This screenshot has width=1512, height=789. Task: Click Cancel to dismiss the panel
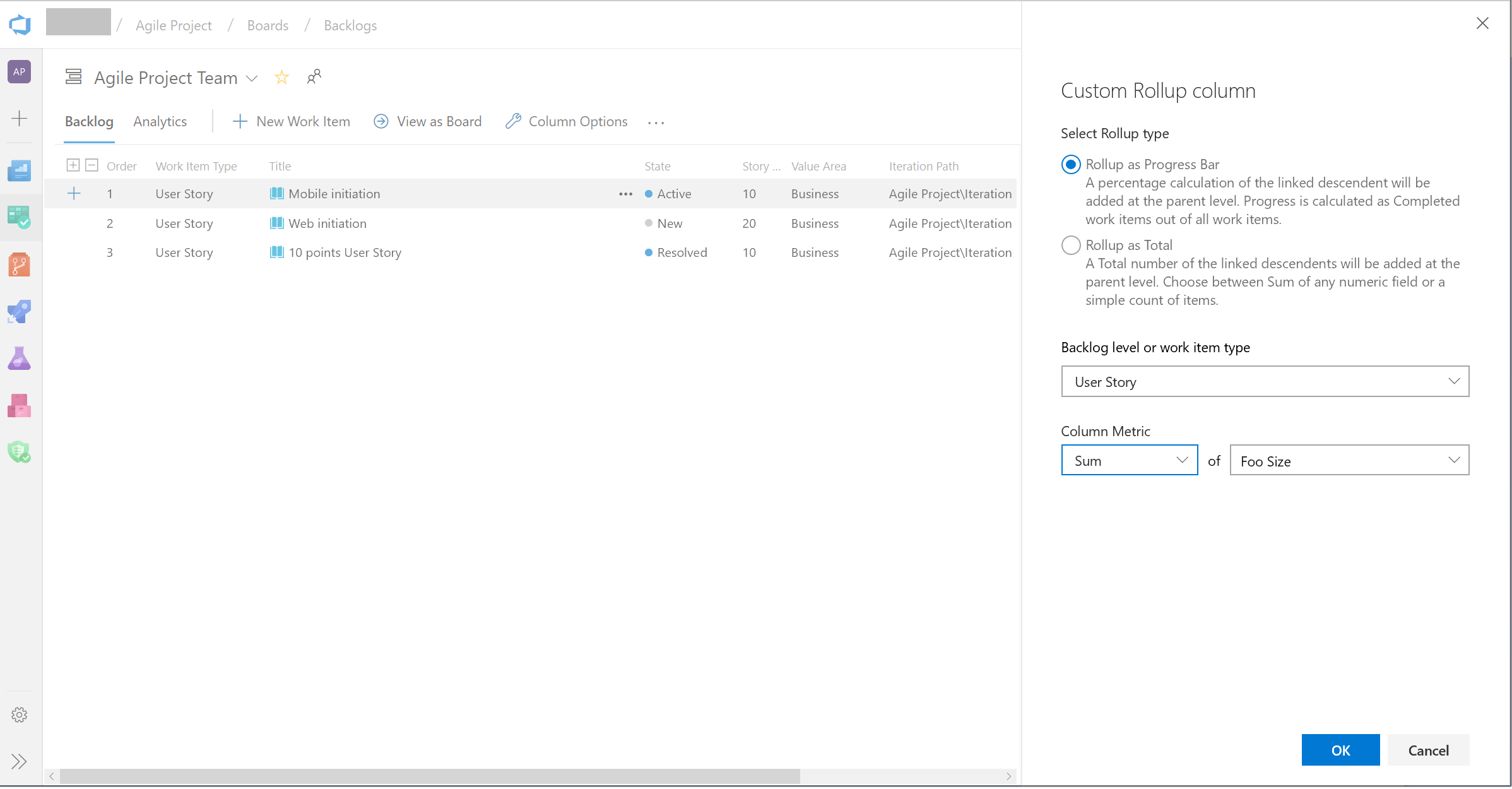1428,750
